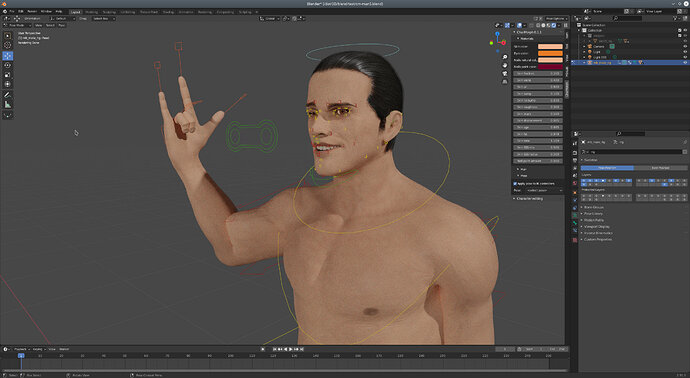
Task: Click the Nails paint color swatch
Action: pos(550,66)
